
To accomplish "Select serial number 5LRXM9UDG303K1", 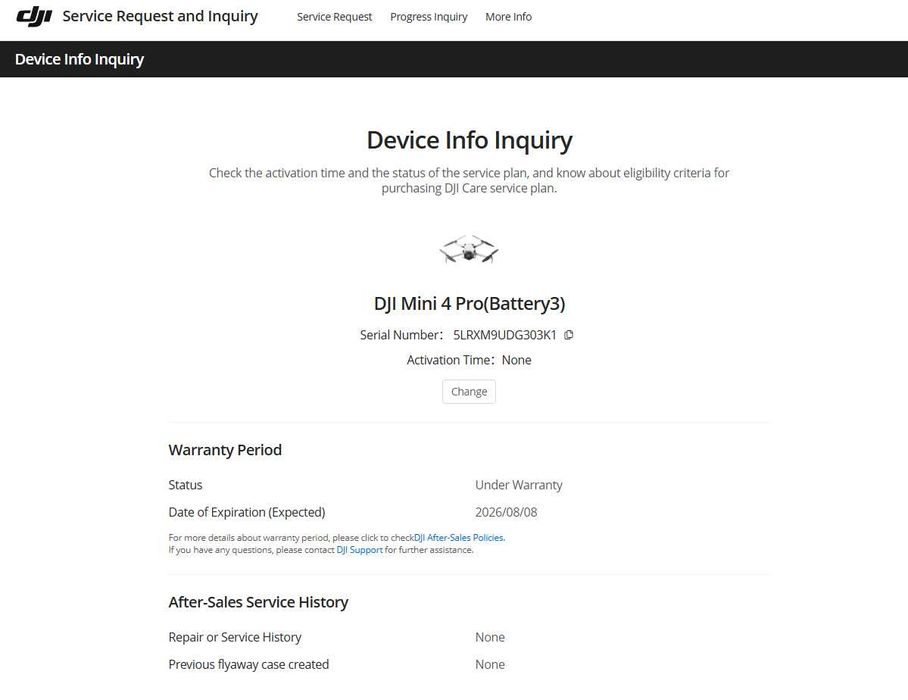I will [504, 335].
